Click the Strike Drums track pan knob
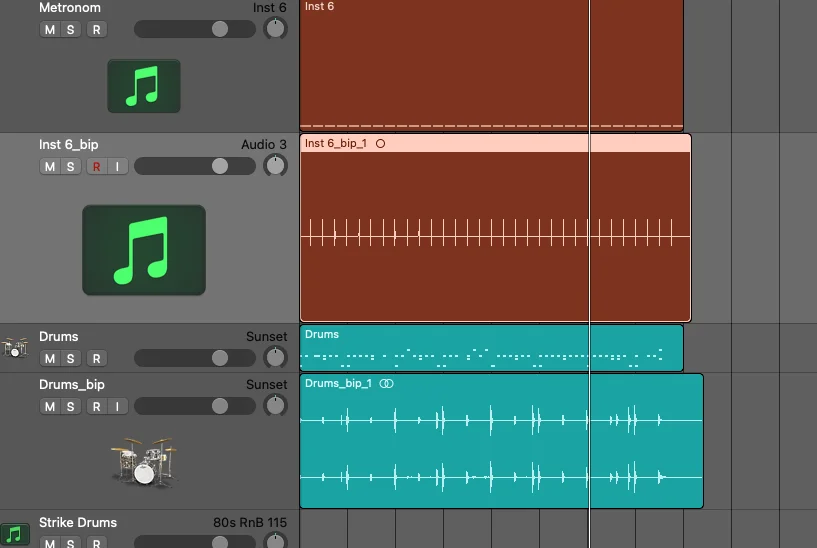Viewport: 817px width, 548px height. pyautogui.click(x=275, y=541)
